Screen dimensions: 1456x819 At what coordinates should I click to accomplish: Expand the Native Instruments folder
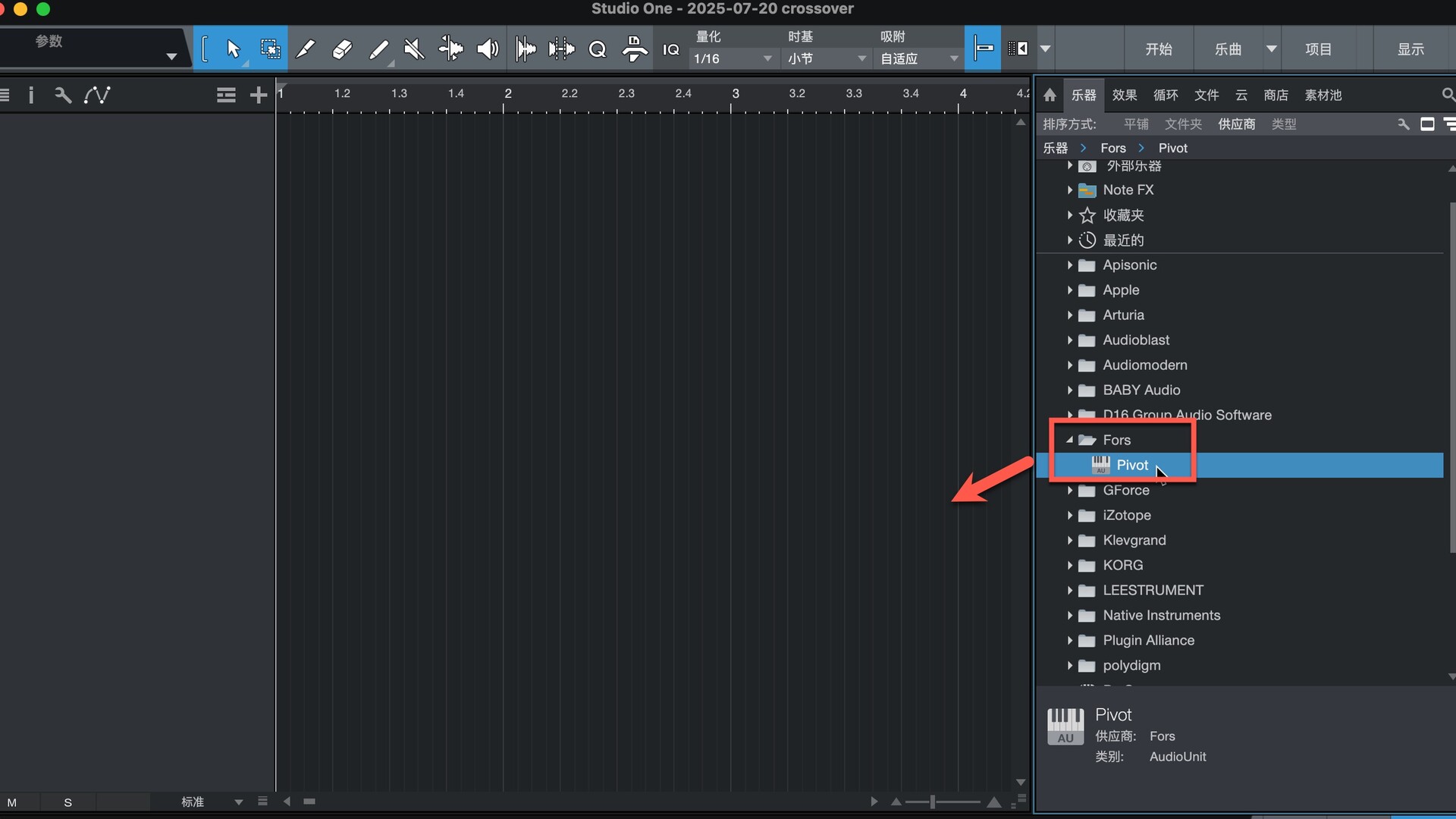tap(1070, 615)
